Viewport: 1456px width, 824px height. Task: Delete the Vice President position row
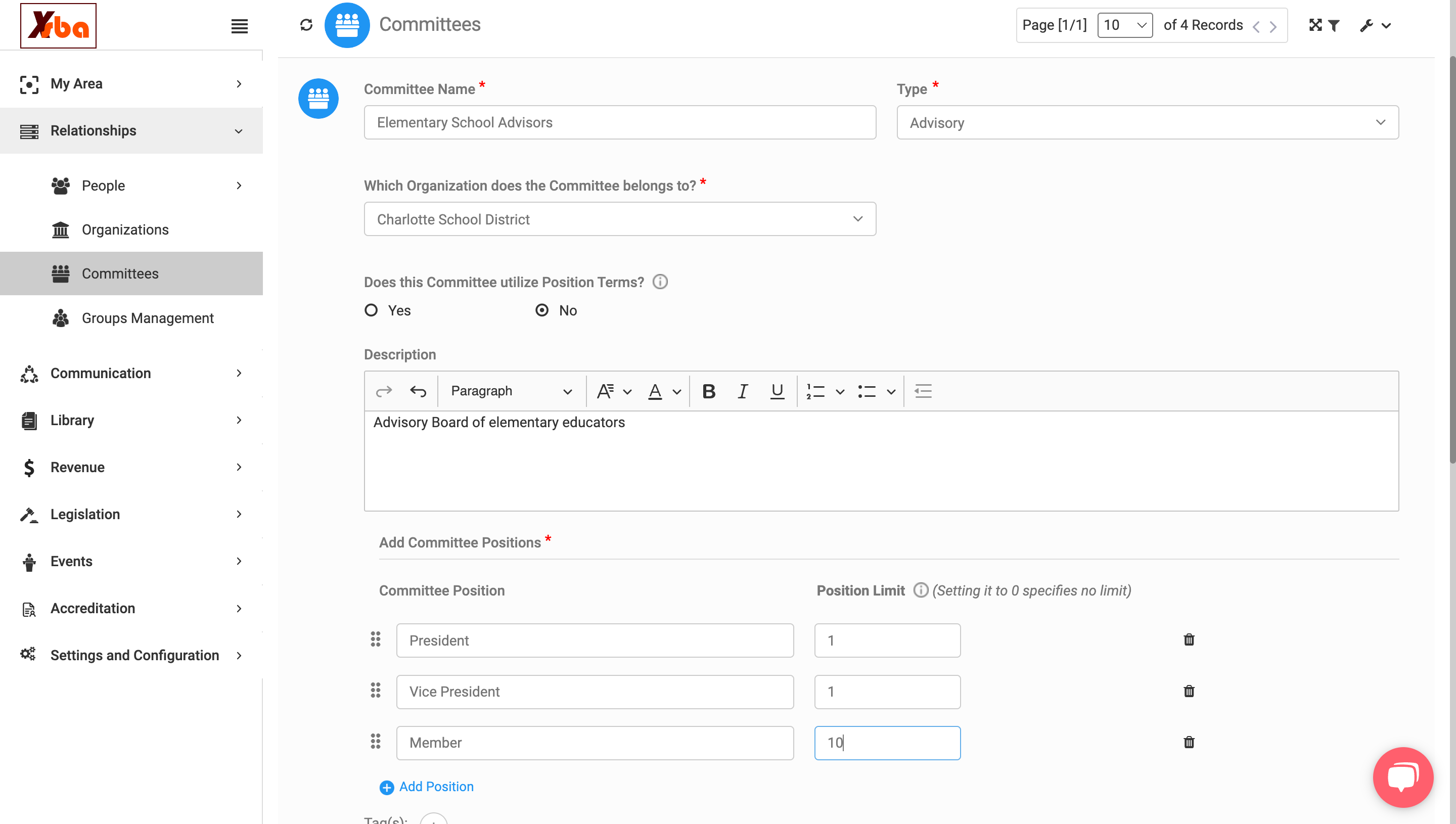coord(1189,691)
